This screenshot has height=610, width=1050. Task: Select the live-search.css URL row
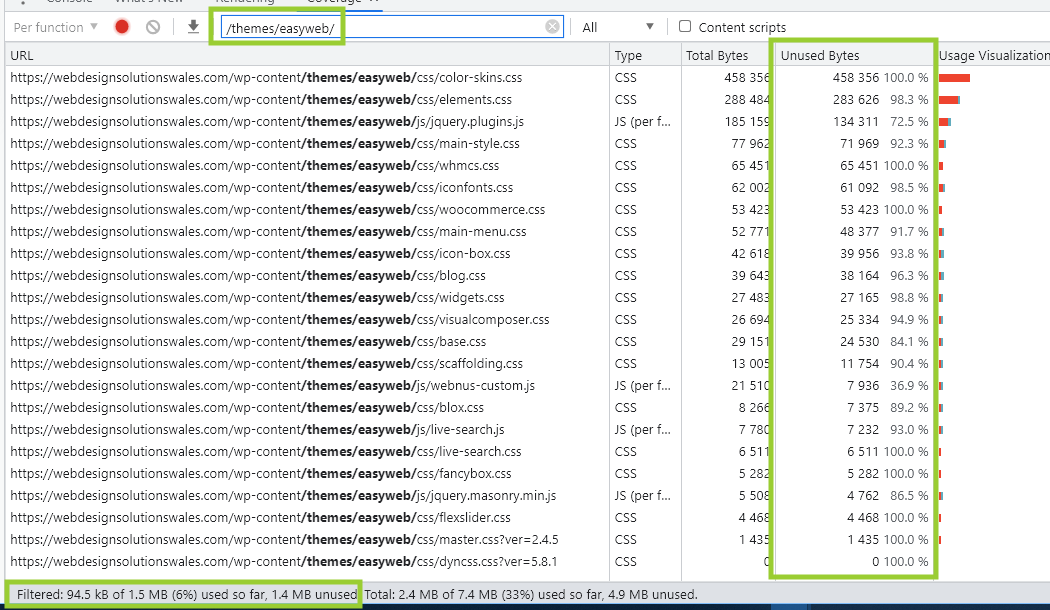pyautogui.click(x=528, y=451)
